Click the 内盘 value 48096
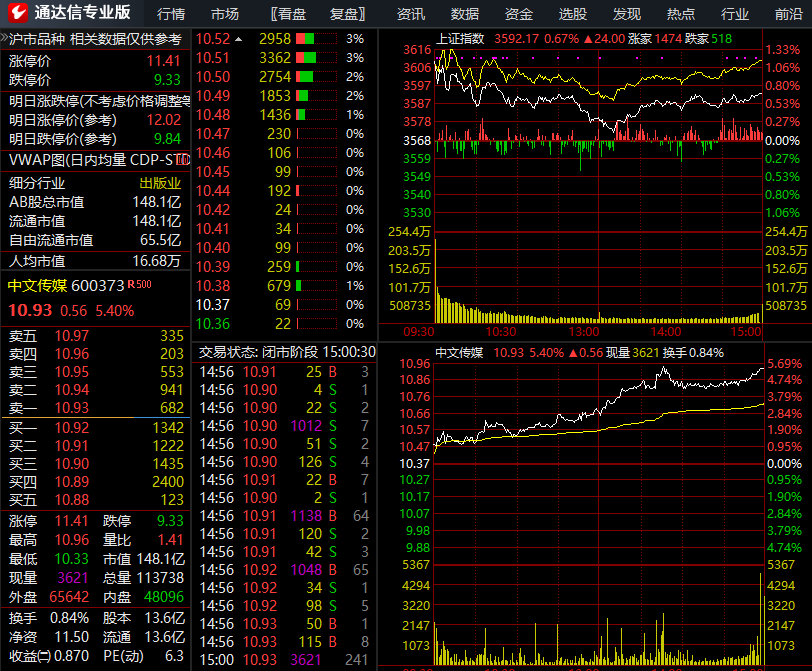This screenshot has width=812, height=671. coord(164,596)
